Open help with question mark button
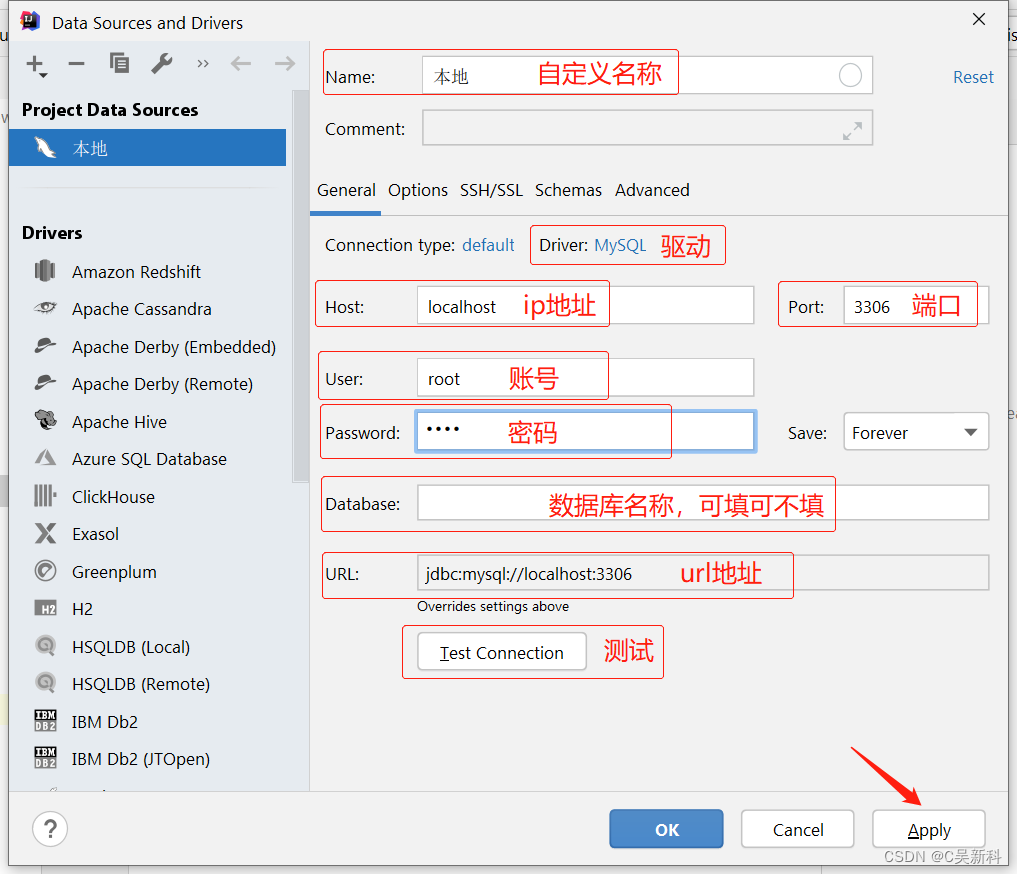The image size is (1017, 874). click(50, 829)
